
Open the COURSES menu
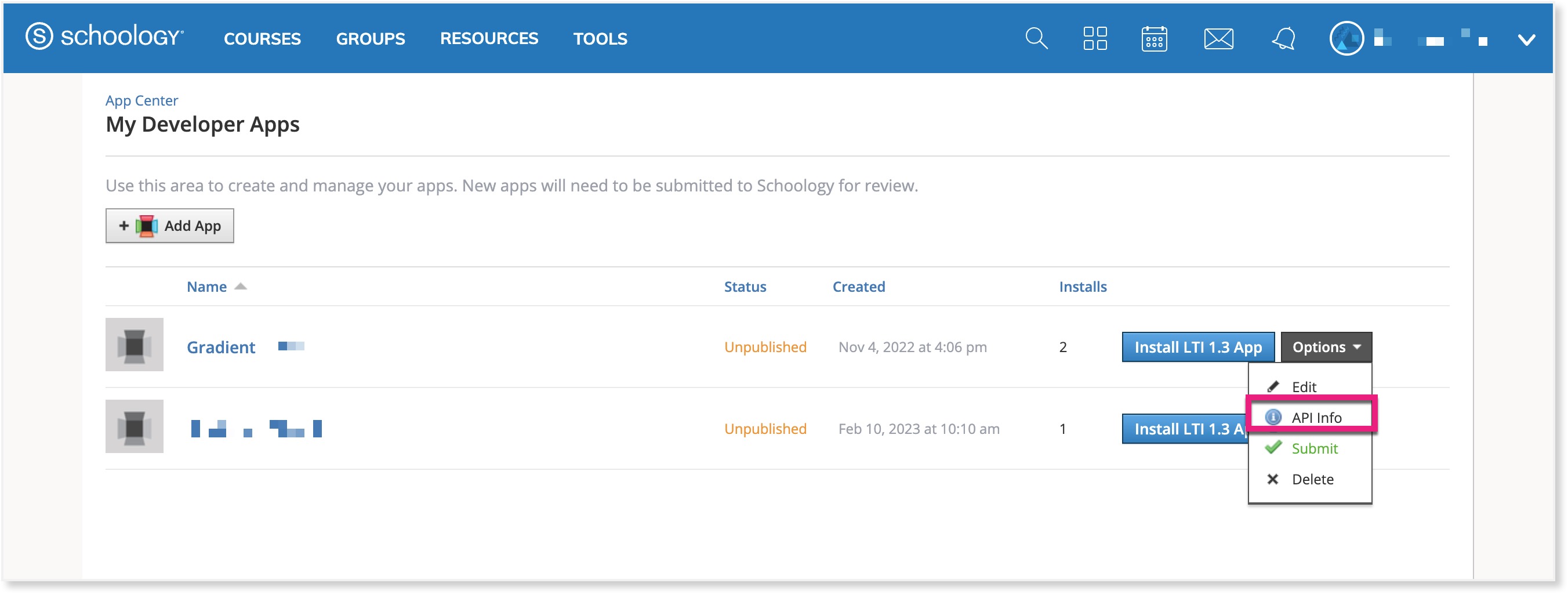click(x=262, y=38)
